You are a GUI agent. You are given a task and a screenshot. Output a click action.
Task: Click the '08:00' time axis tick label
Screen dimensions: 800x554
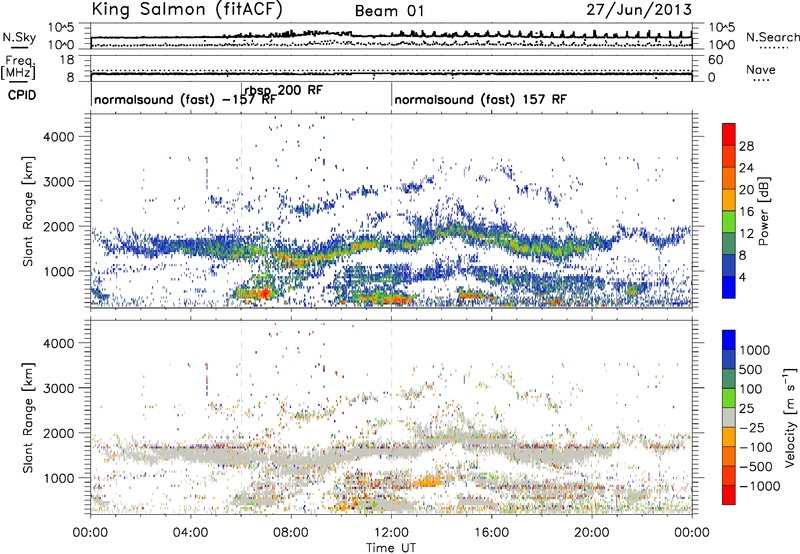291,533
